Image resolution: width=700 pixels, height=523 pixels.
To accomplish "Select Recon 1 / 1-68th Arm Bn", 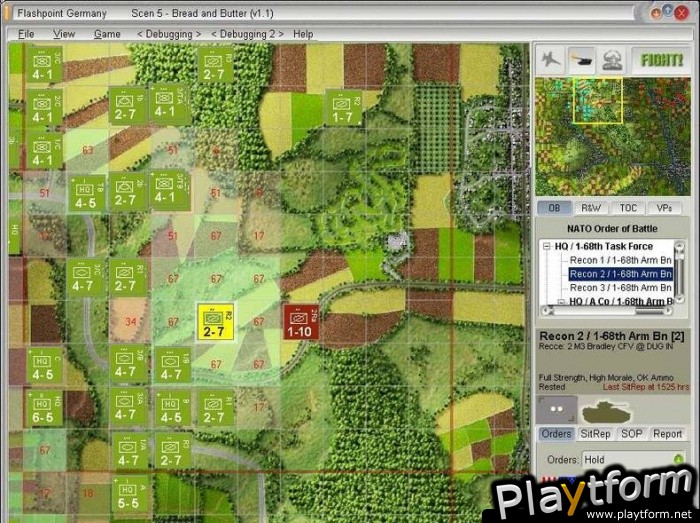I will [621, 260].
